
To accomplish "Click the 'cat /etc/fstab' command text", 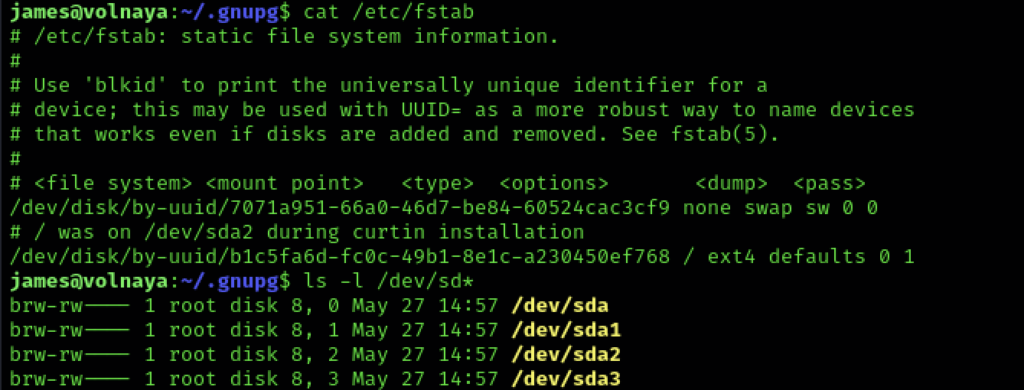I will click(x=389, y=12).
